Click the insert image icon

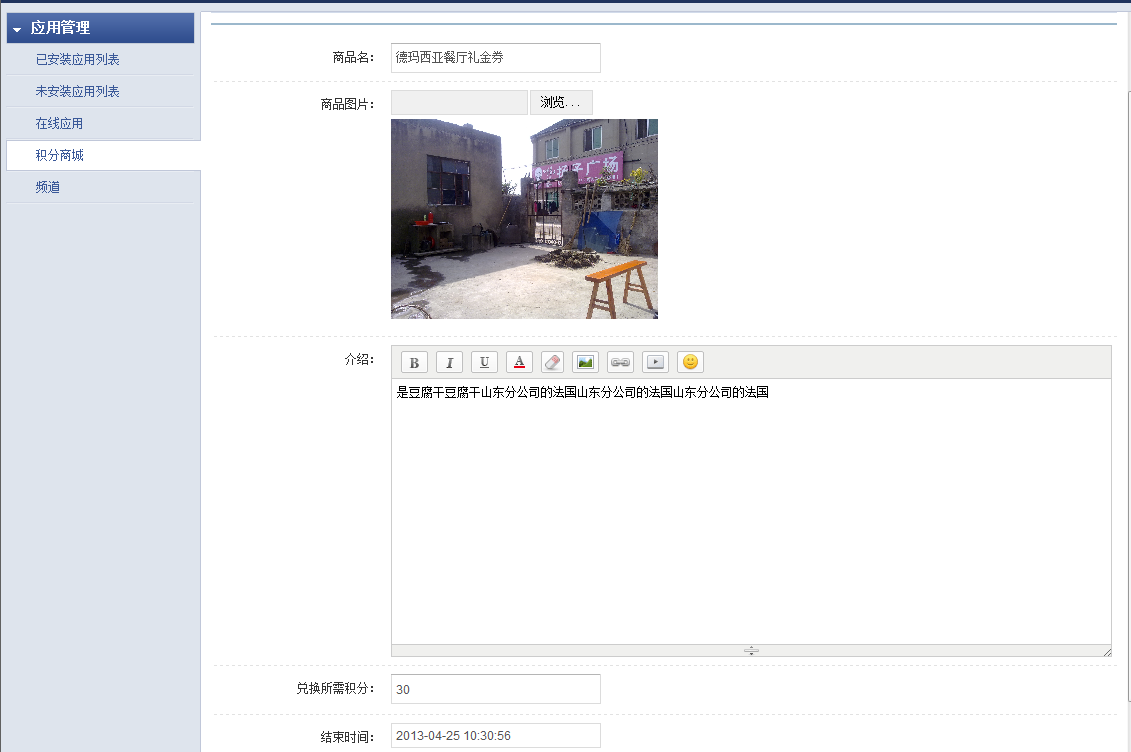586,362
